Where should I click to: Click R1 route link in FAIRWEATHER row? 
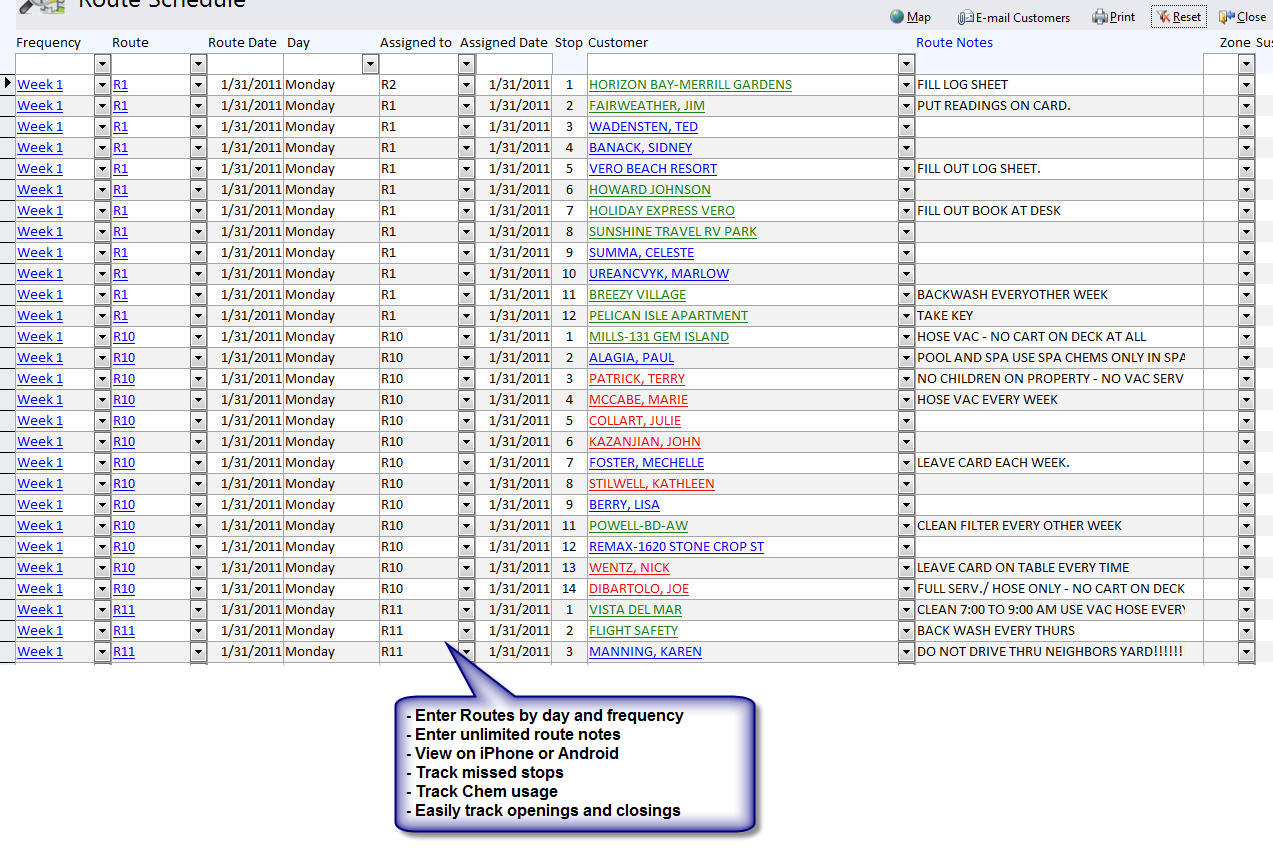coord(120,106)
